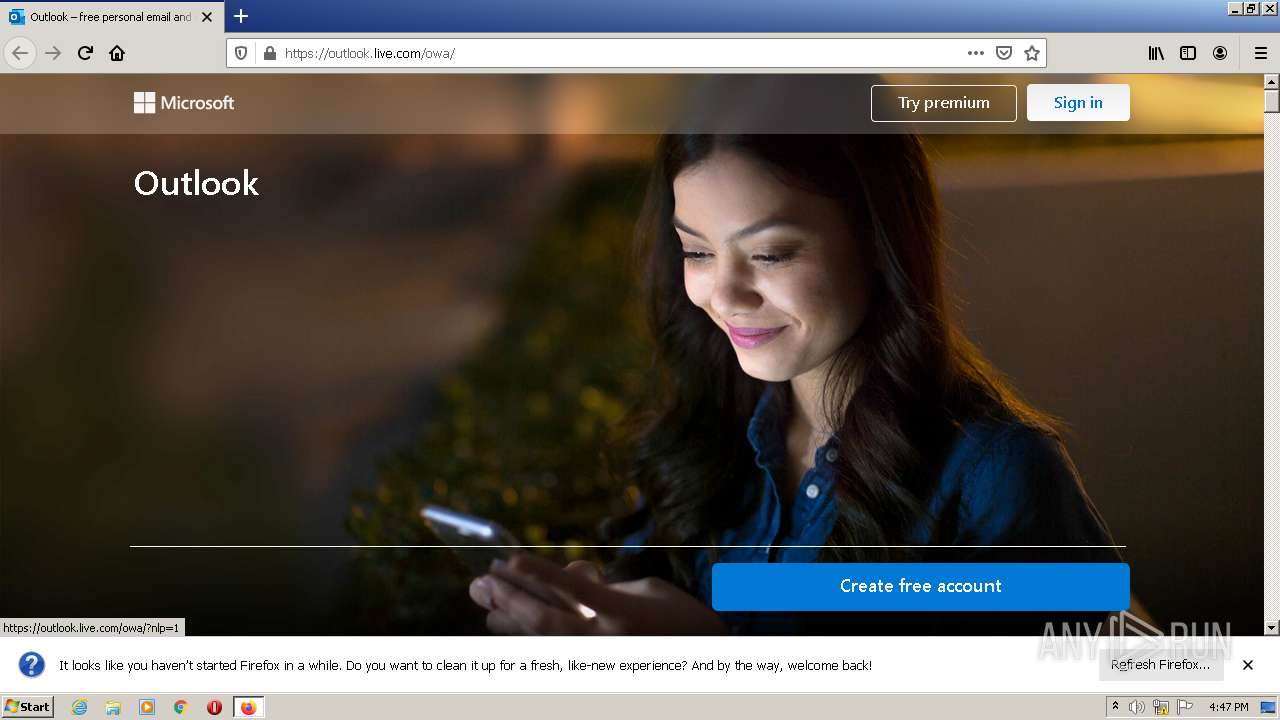Viewport: 1280px width, 720px height.
Task: Select Firefox taskbar button
Action: coord(249,707)
